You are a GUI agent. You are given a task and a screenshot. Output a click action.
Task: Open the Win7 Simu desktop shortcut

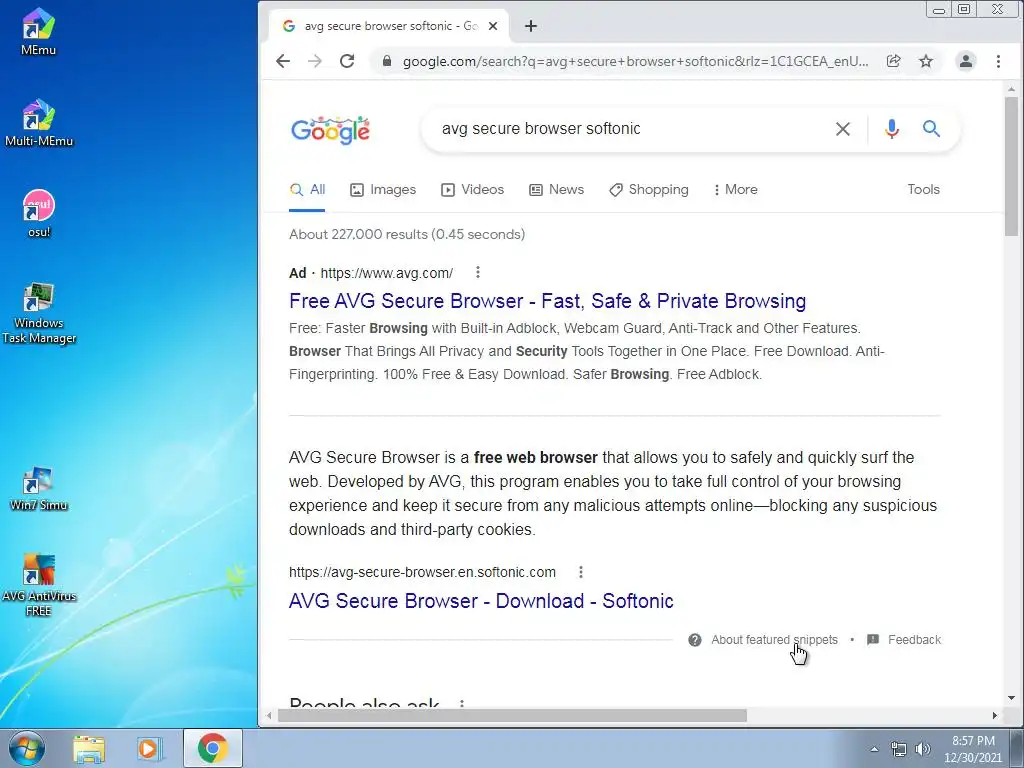tap(39, 488)
